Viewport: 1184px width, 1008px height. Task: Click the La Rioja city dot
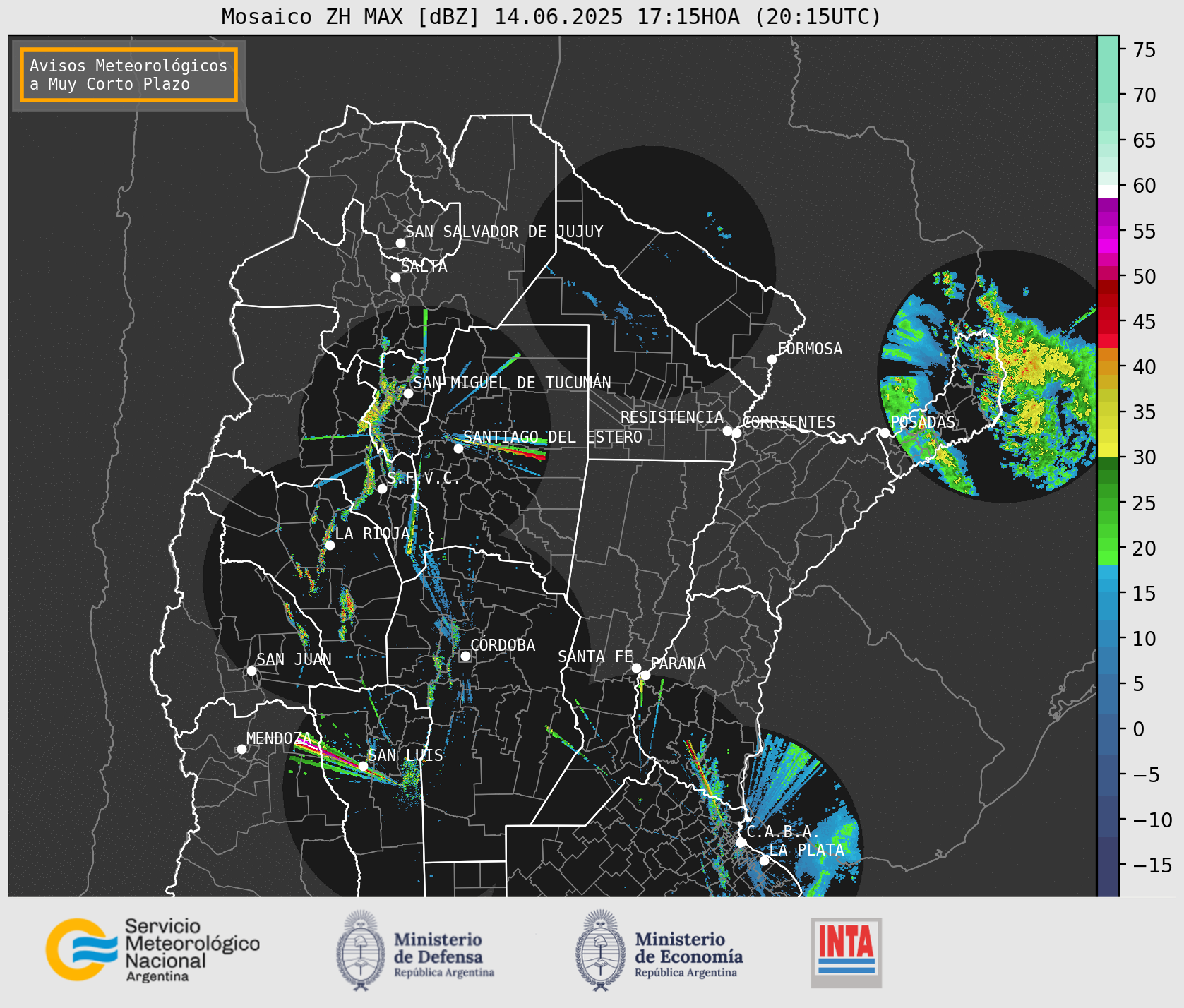pyautogui.click(x=330, y=545)
